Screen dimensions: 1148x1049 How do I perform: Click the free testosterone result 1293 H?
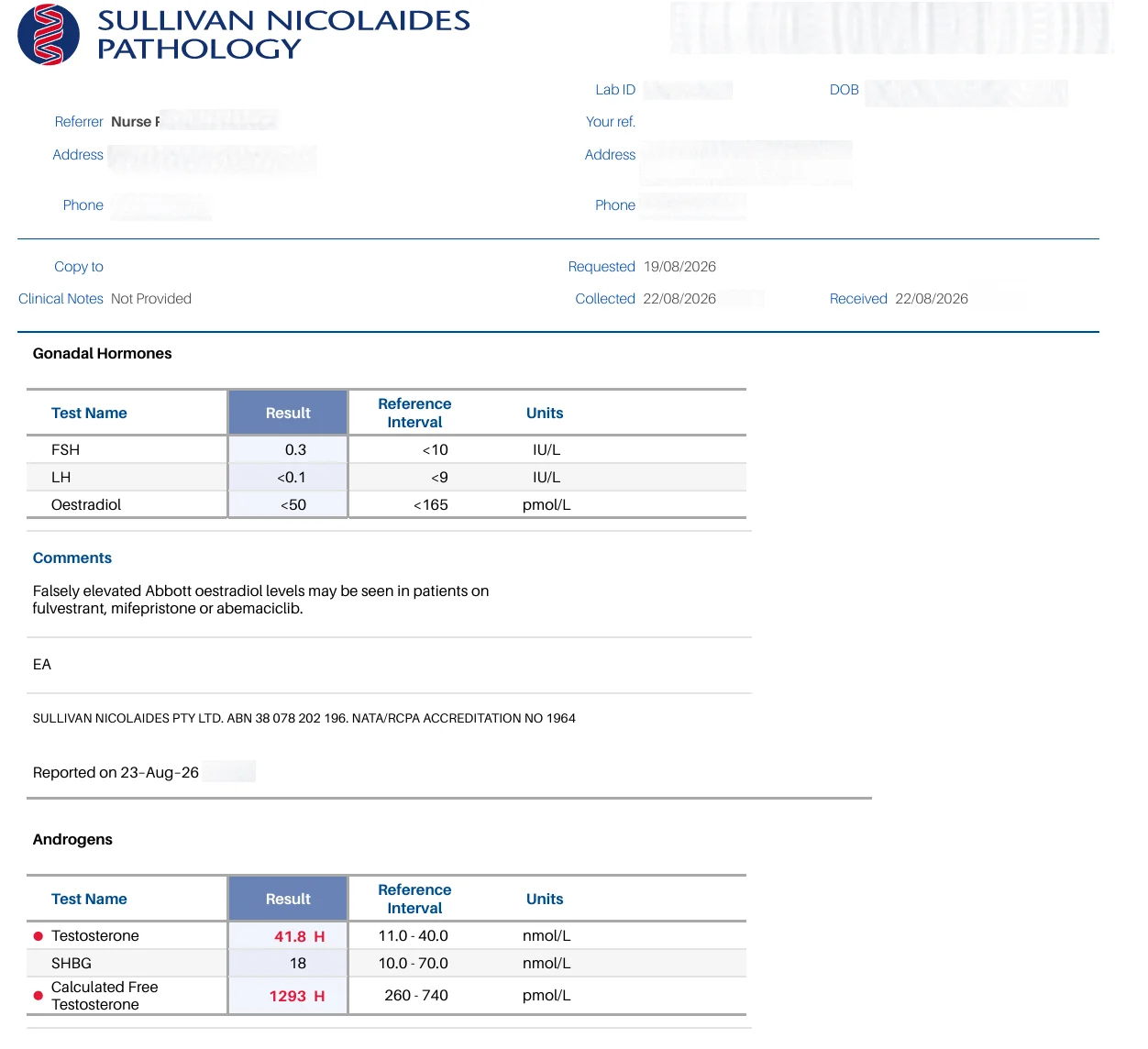[x=296, y=996]
